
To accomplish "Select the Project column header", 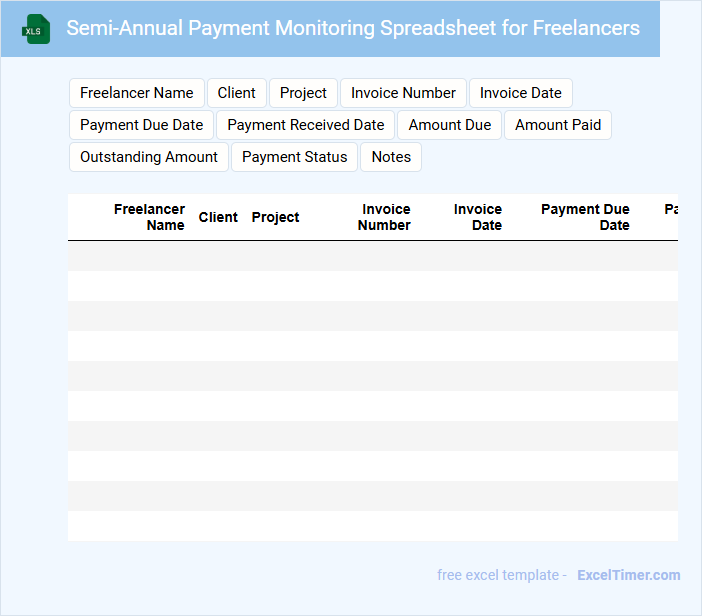I will [x=275, y=217].
